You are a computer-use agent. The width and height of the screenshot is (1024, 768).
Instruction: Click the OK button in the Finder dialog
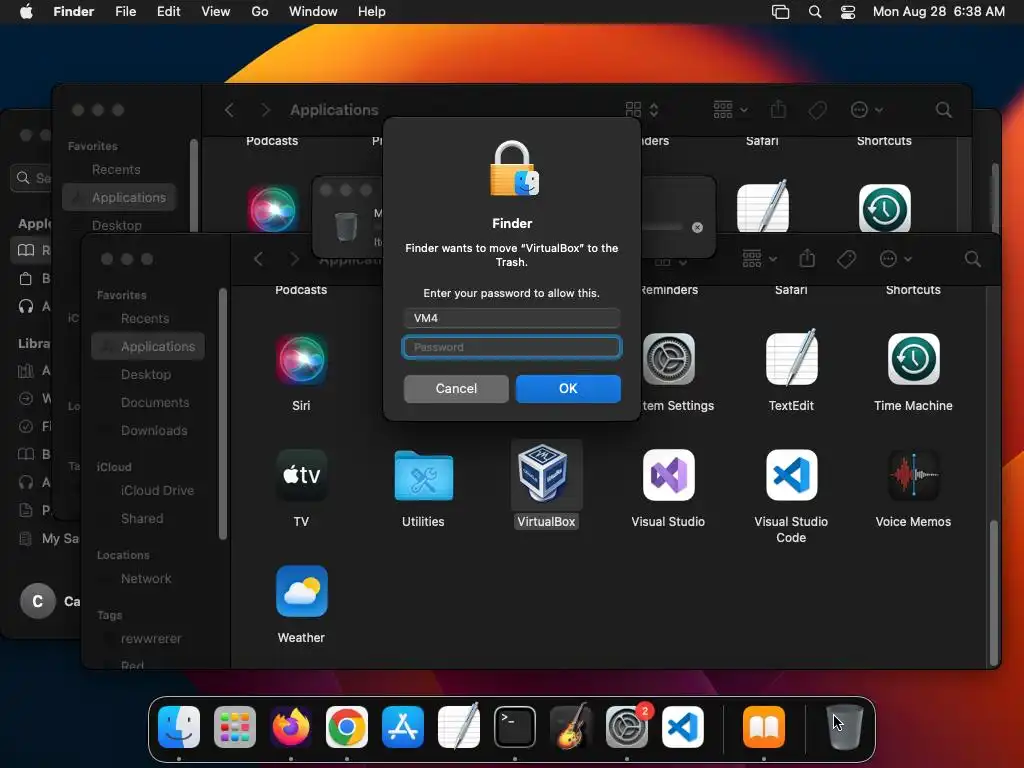pos(568,389)
